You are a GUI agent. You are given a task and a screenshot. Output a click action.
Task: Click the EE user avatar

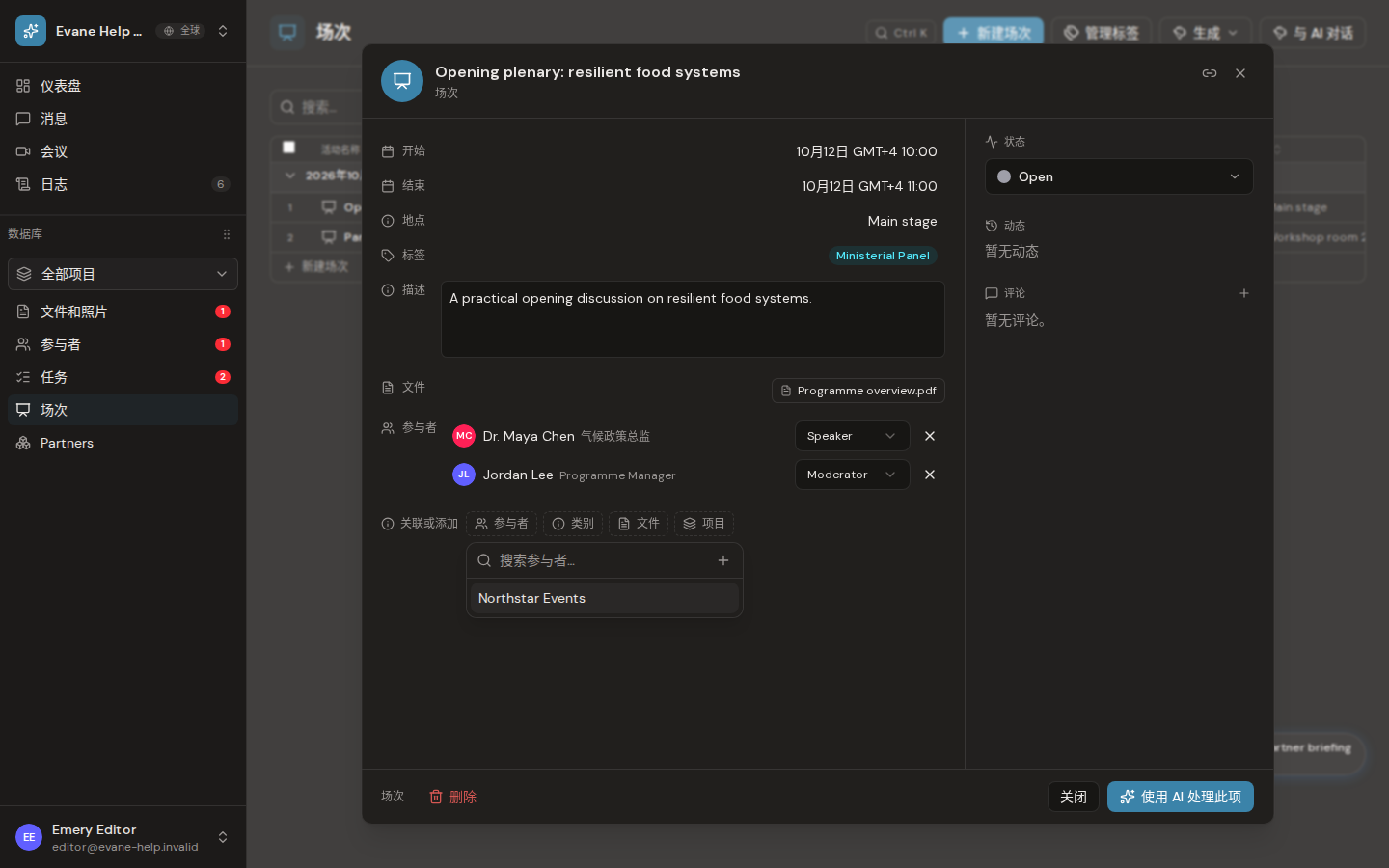click(x=29, y=837)
